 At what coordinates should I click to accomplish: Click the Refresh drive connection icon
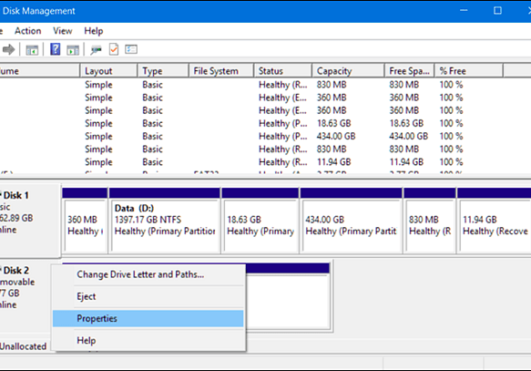[96, 50]
